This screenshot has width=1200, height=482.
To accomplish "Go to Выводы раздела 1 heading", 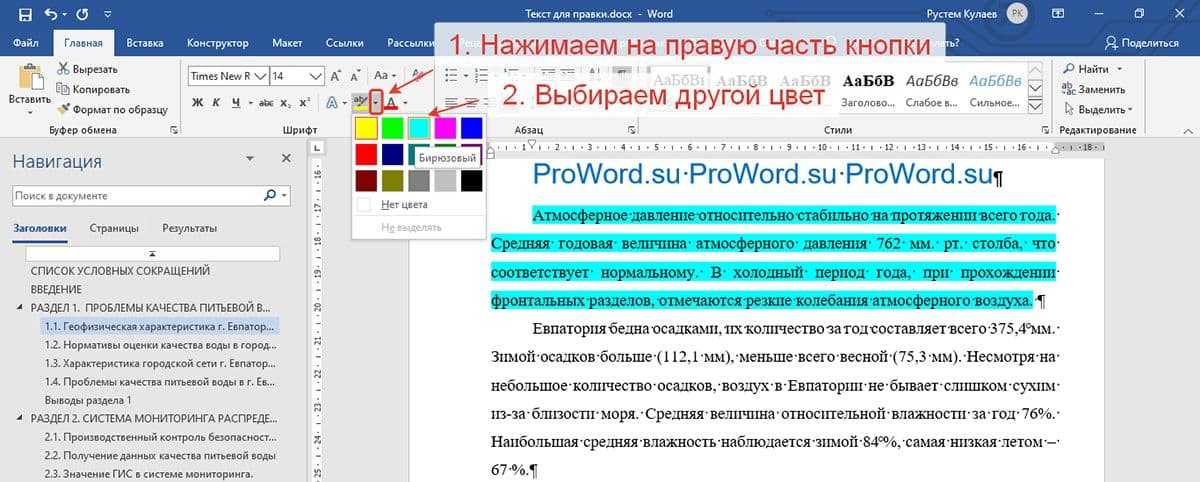I will [x=87, y=401].
